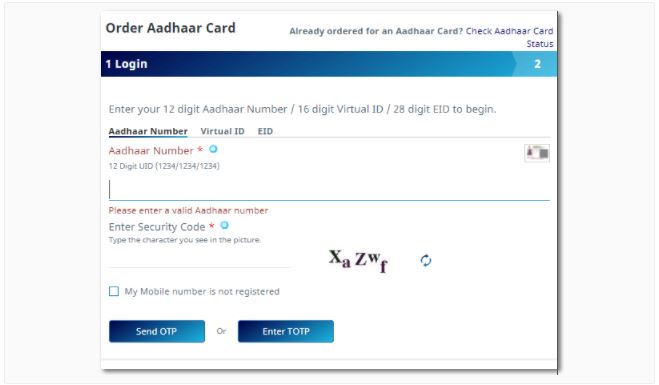Select the Aadhaar Number tab
The height and width of the screenshot is (385, 659).
[148, 131]
